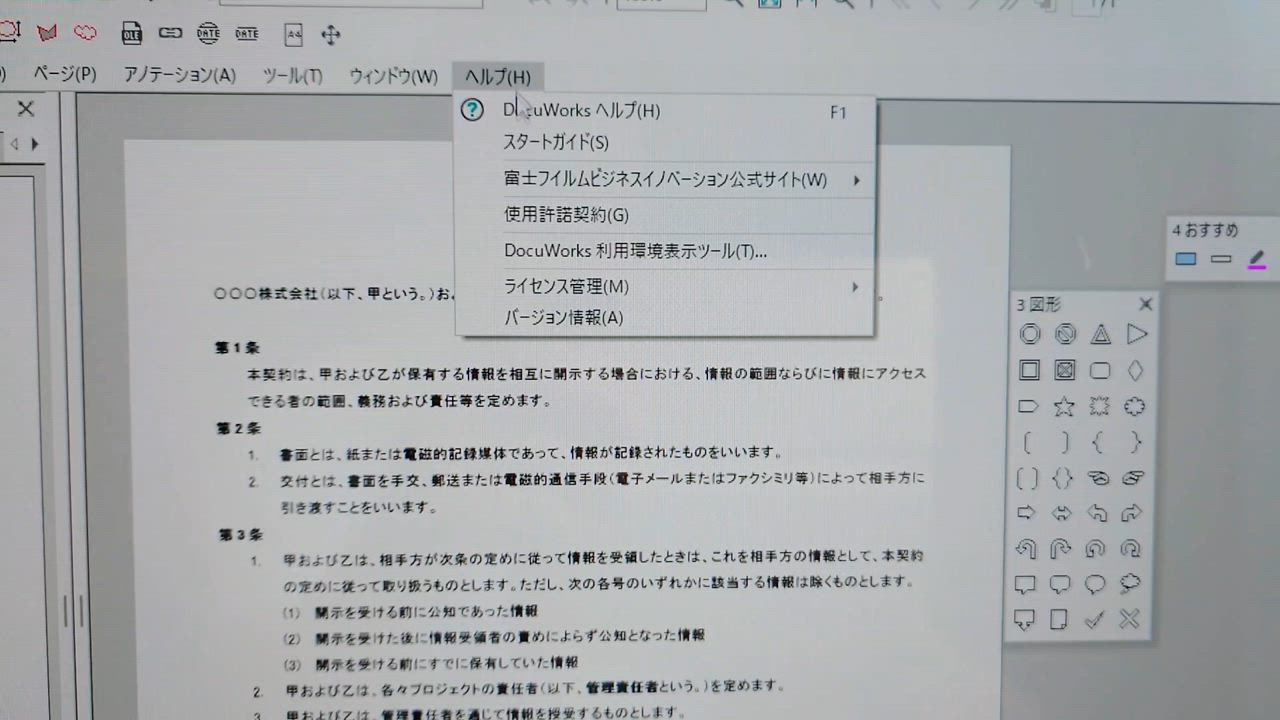Select the diamond shape in the 図形 panel
Viewport: 1280px width, 720px height.
(1135, 371)
